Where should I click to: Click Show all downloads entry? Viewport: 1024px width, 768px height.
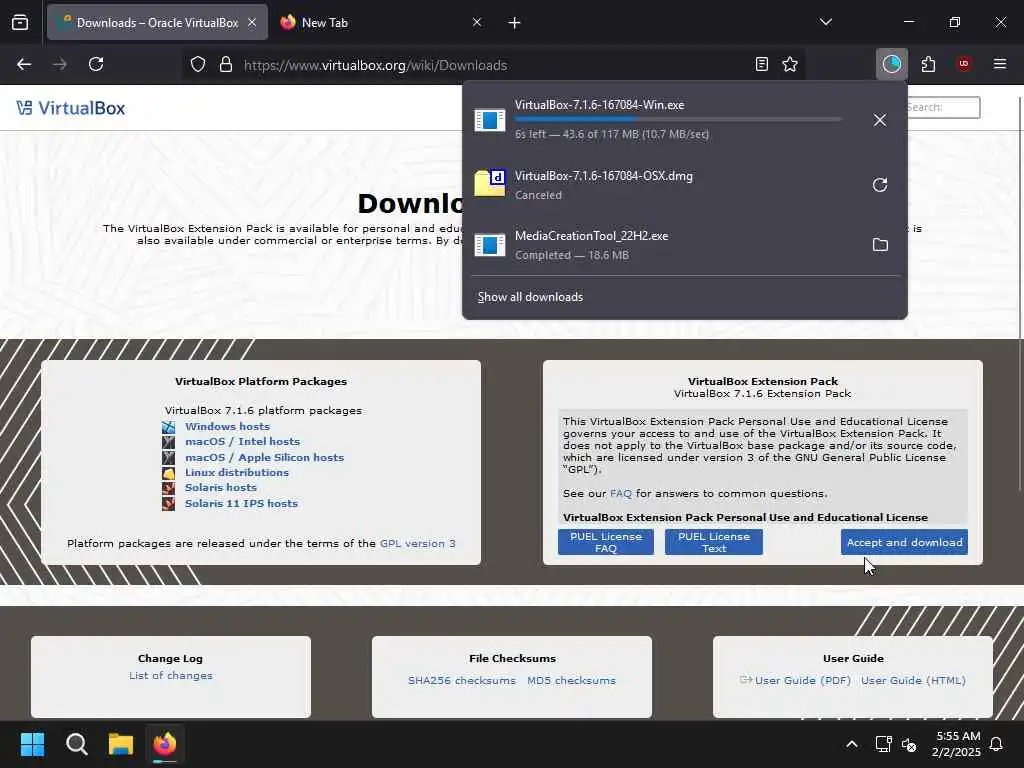(x=530, y=297)
